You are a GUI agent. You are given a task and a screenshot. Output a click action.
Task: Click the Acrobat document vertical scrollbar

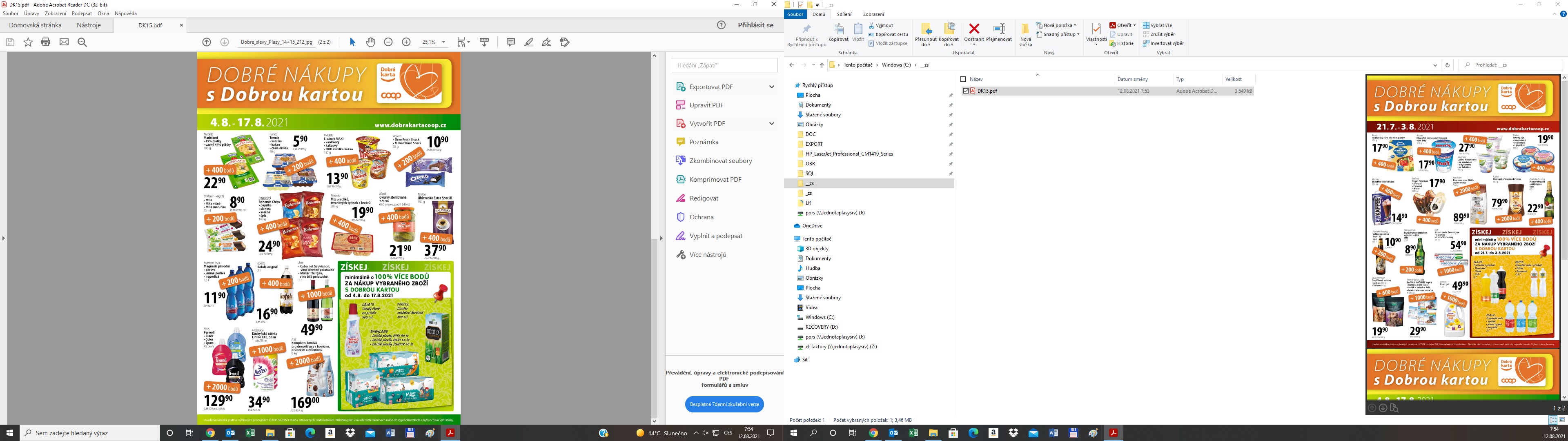(654, 238)
